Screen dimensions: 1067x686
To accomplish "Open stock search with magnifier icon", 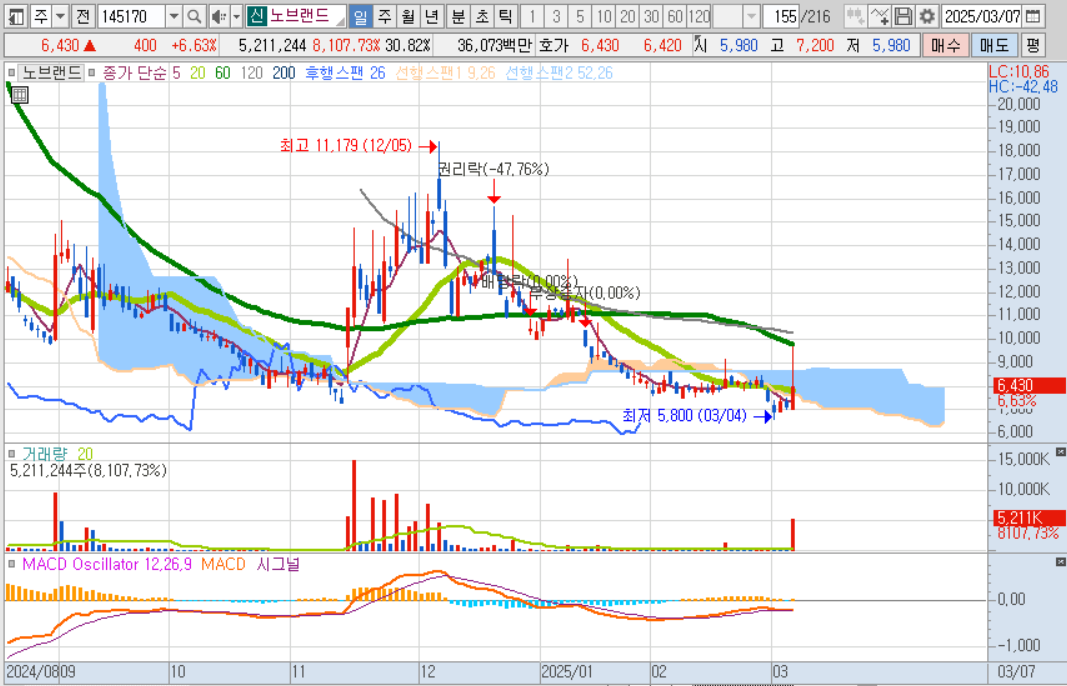I will point(194,16).
